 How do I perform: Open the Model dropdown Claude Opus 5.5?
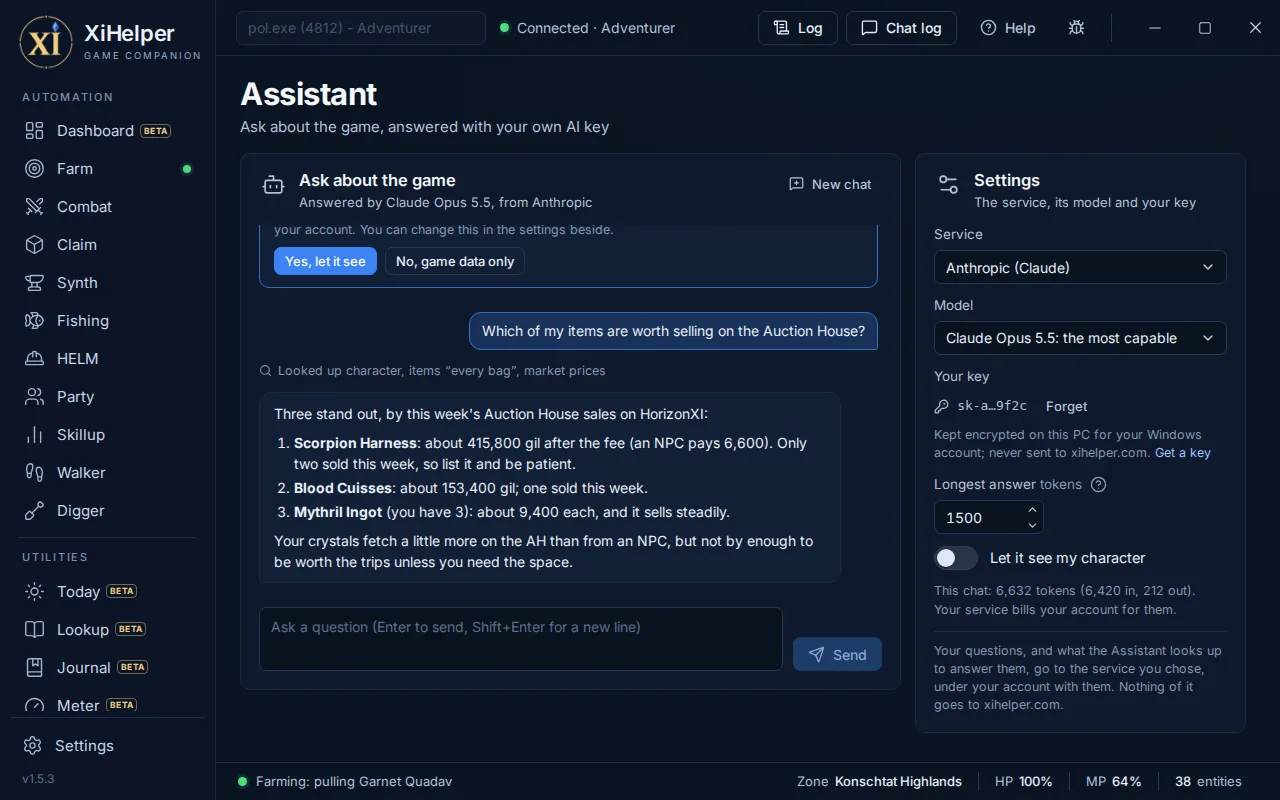pyautogui.click(x=1080, y=338)
